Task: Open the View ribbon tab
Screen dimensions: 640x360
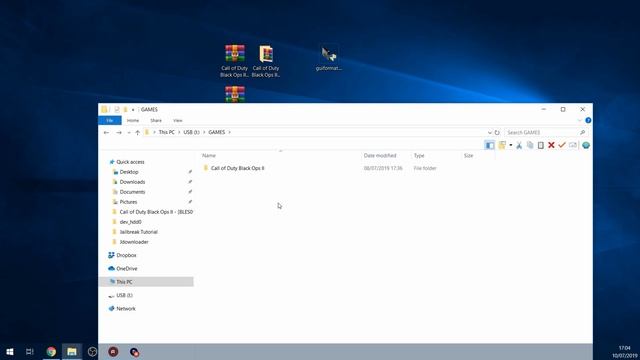Action: (178, 120)
